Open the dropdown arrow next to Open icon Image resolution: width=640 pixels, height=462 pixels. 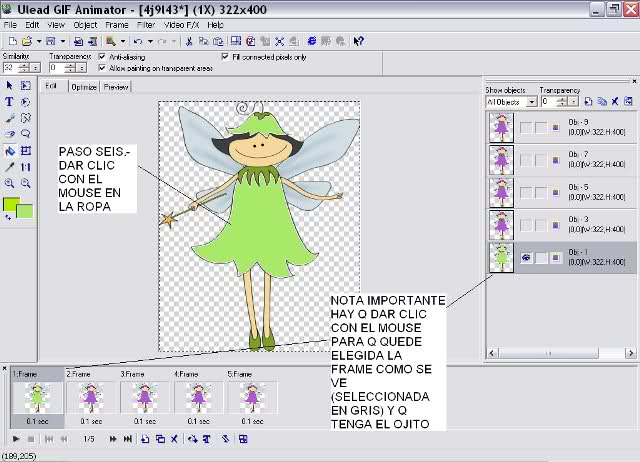pyautogui.click(x=39, y=41)
